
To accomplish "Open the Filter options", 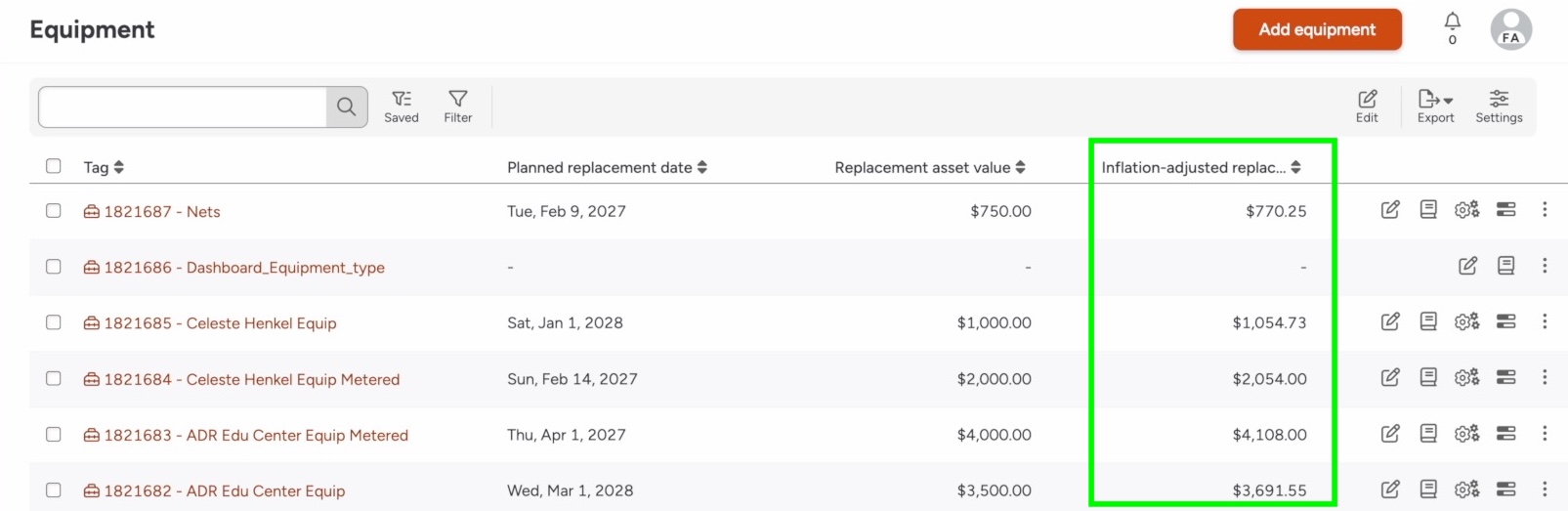I will click(457, 106).
